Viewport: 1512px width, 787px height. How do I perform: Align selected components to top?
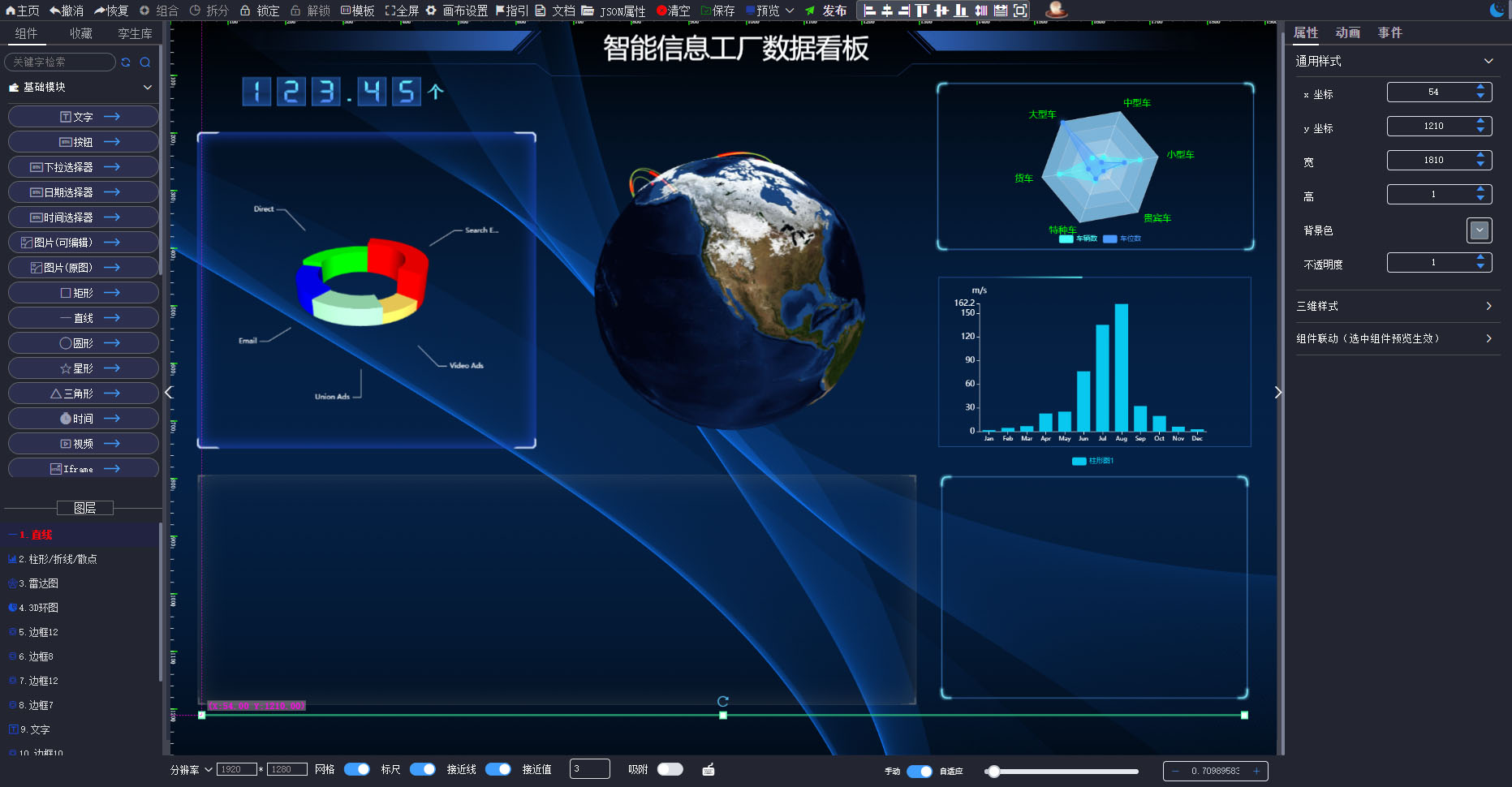pos(922,11)
